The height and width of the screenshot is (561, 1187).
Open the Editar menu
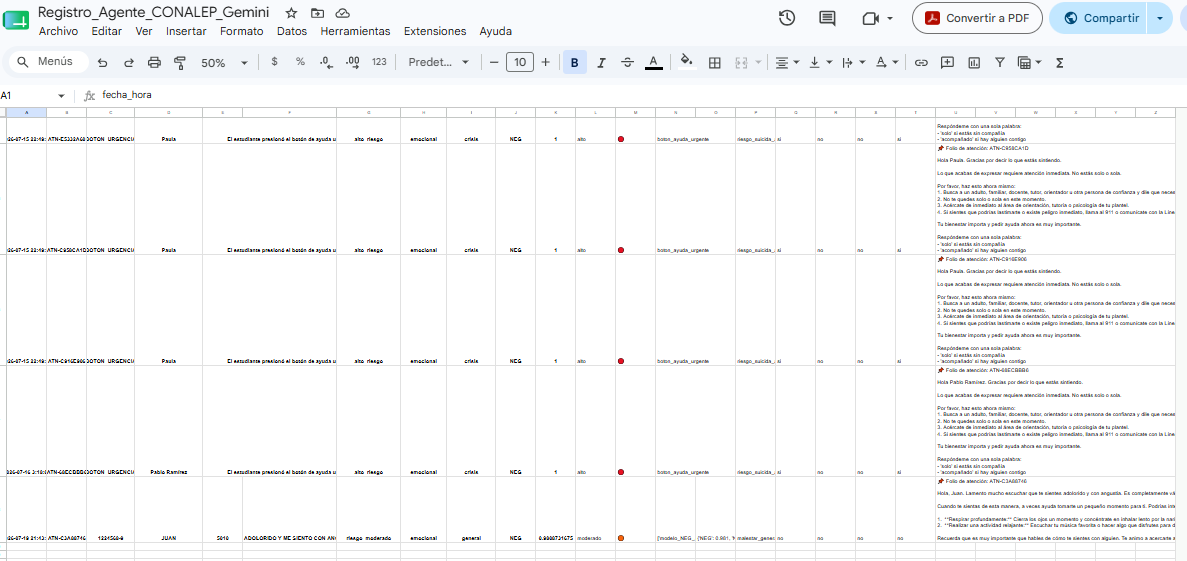(107, 32)
